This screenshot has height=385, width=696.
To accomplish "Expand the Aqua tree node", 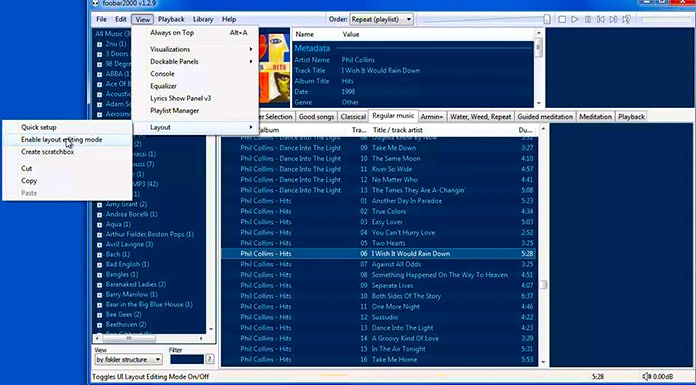I will [x=99, y=225].
